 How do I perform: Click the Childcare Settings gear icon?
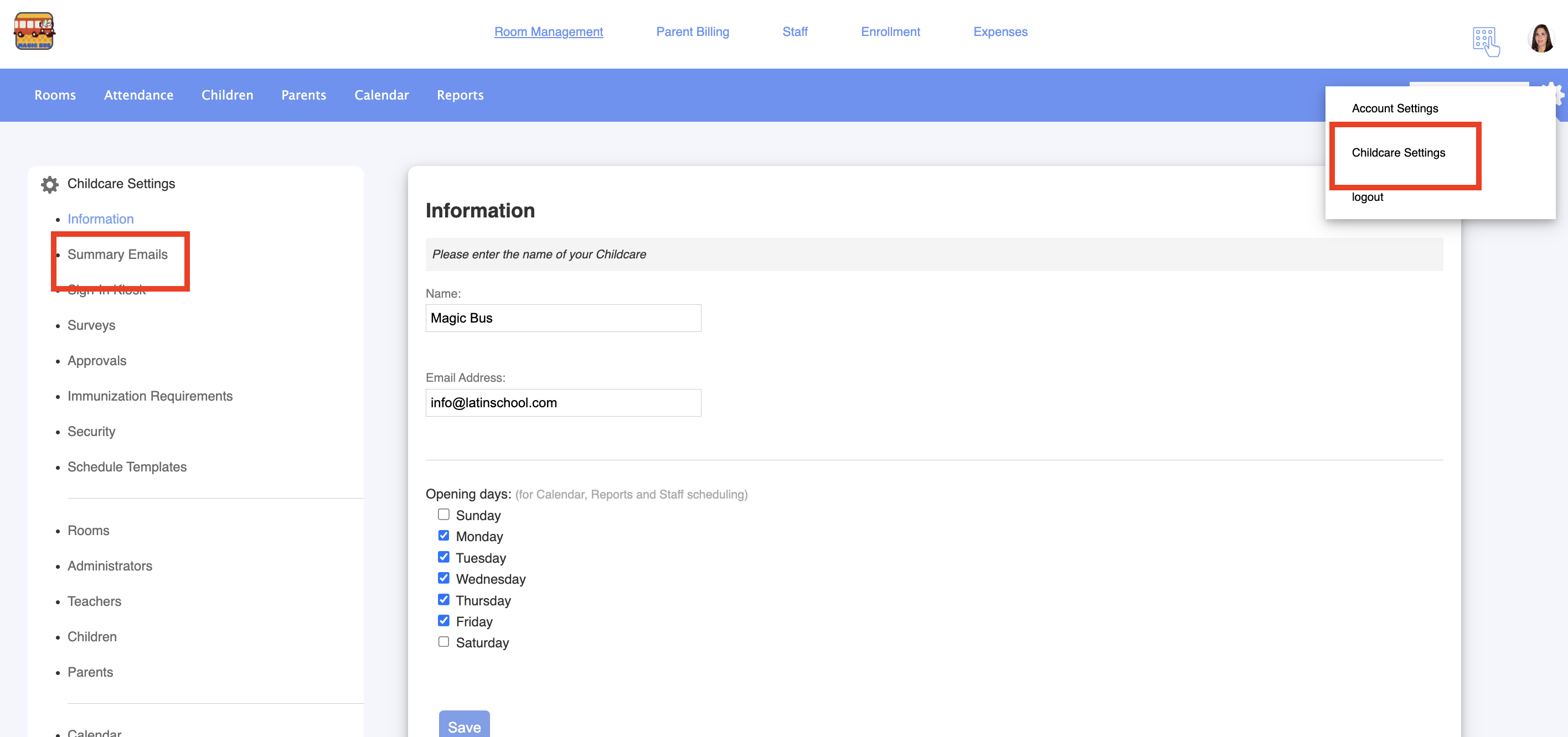coord(49,184)
